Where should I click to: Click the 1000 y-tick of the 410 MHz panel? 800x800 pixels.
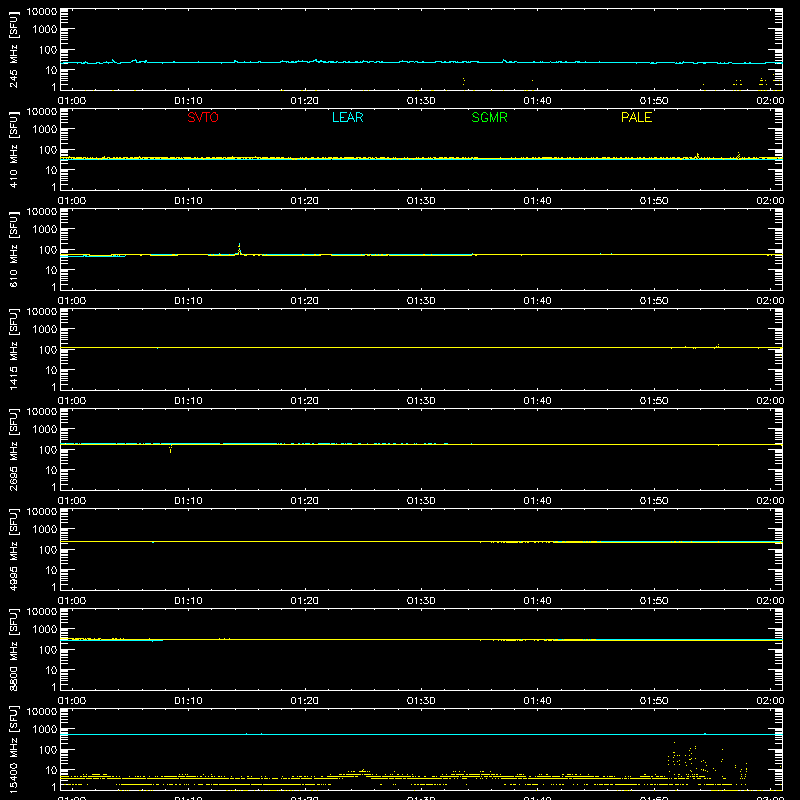coord(45,130)
